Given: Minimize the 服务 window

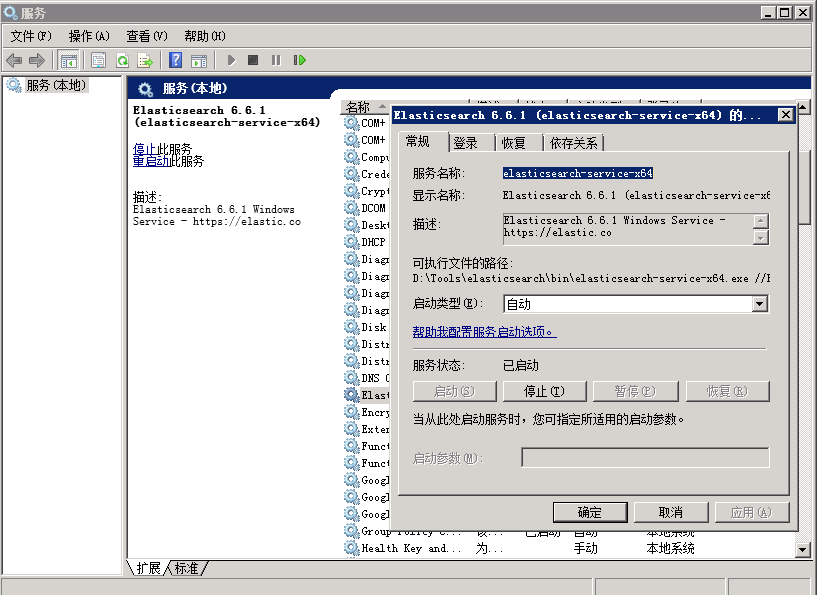Looking at the screenshot, I should [x=768, y=13].
